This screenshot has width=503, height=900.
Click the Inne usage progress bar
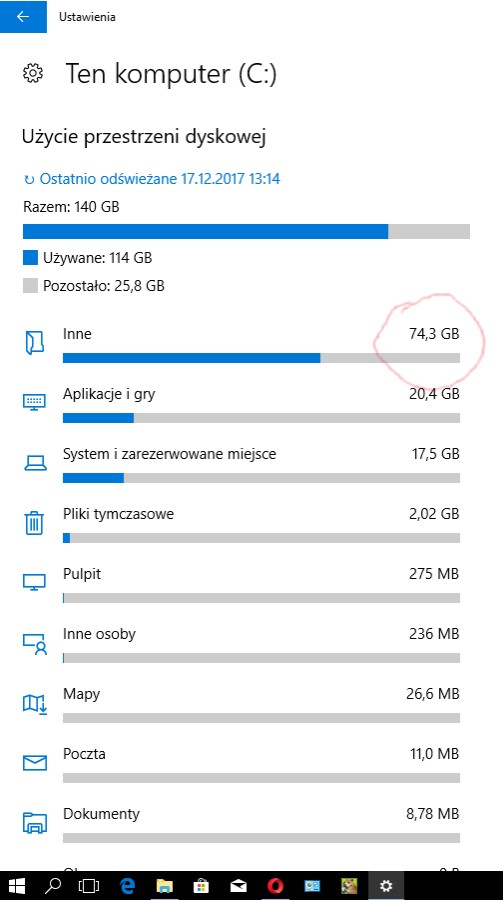click(x=261, y=358)
